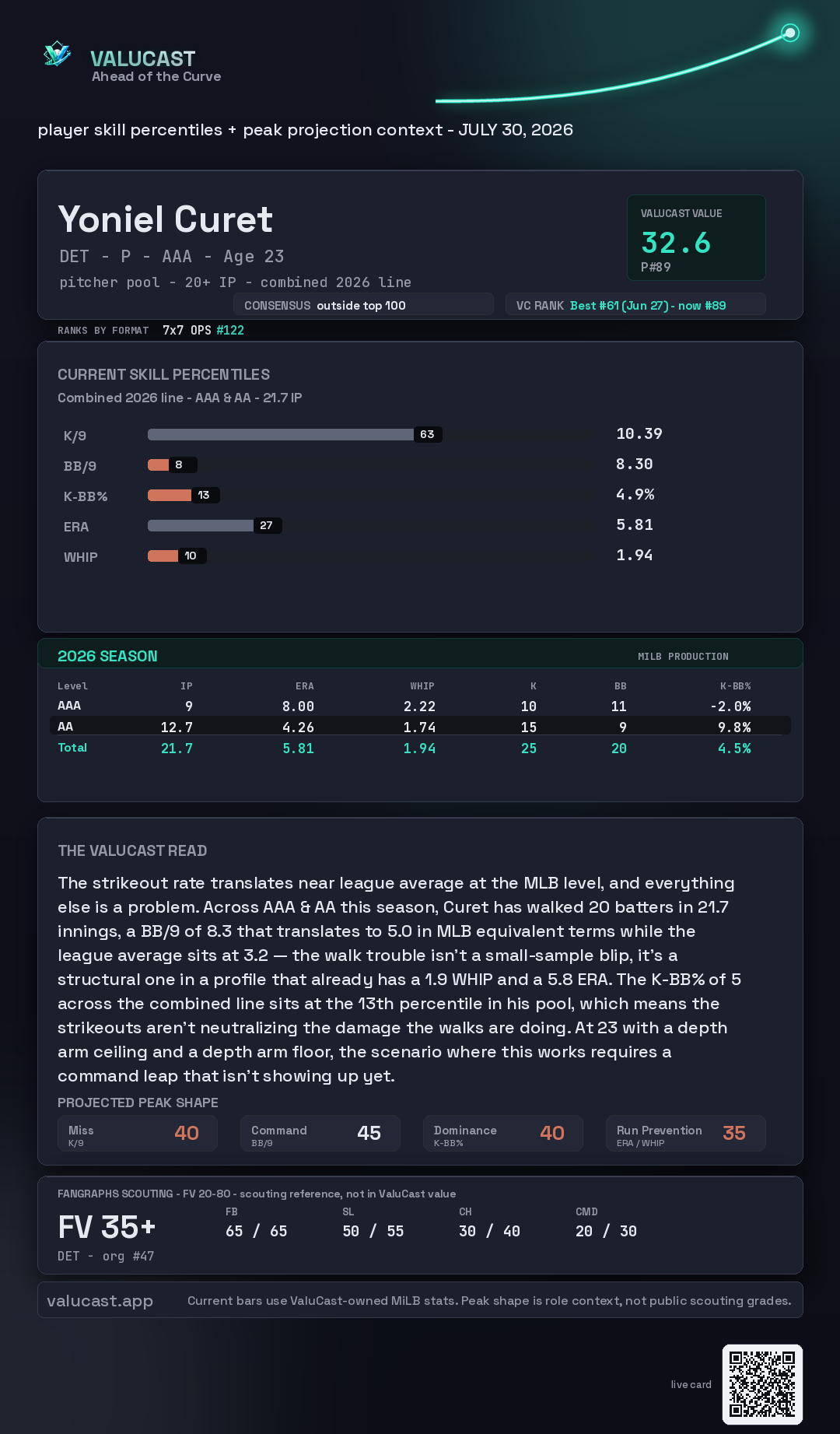Image resolution: width=840 pixels, height=1434 pixels.
Task: Click the glowing curve endpoint marker
Action: click(x=790, y=33)
